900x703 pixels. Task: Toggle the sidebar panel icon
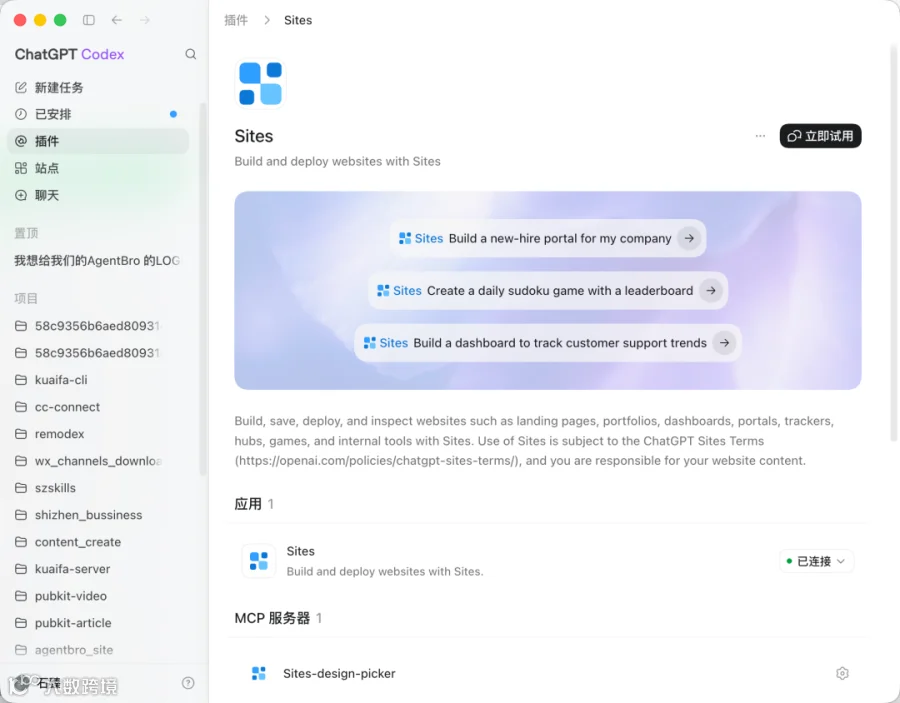coord(88,20)
